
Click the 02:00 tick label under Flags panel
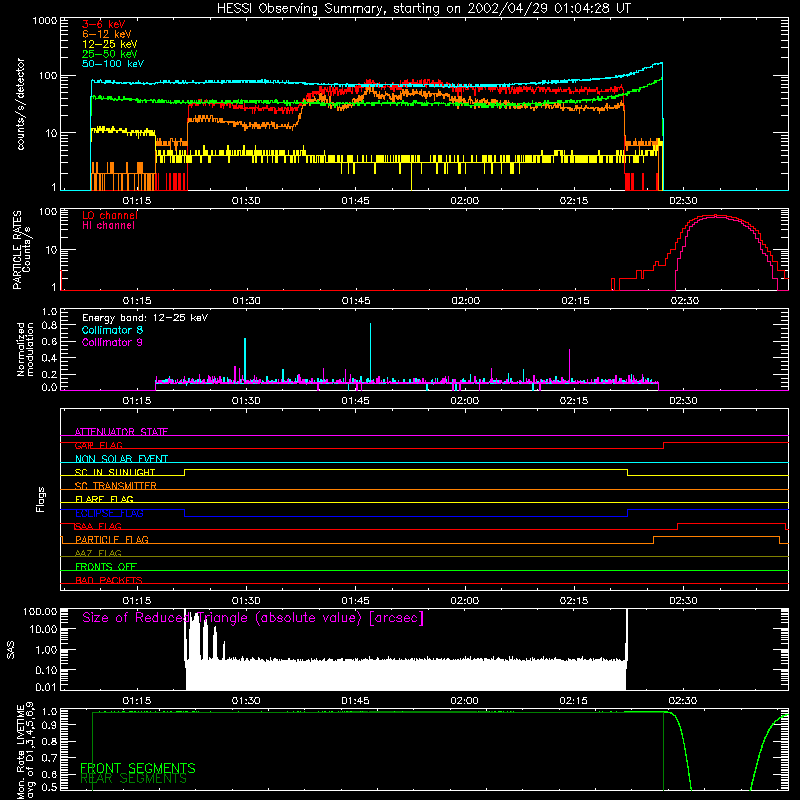pos(464,601)
